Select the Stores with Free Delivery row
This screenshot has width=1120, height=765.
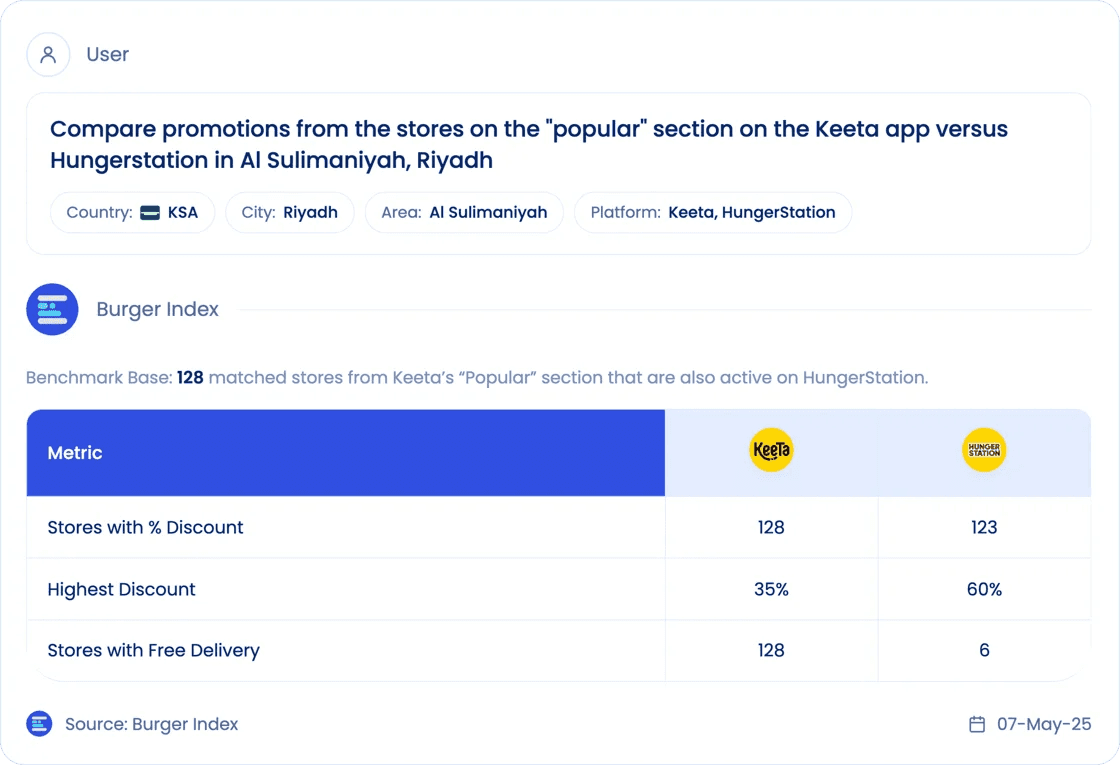click(x=559, y=651)
